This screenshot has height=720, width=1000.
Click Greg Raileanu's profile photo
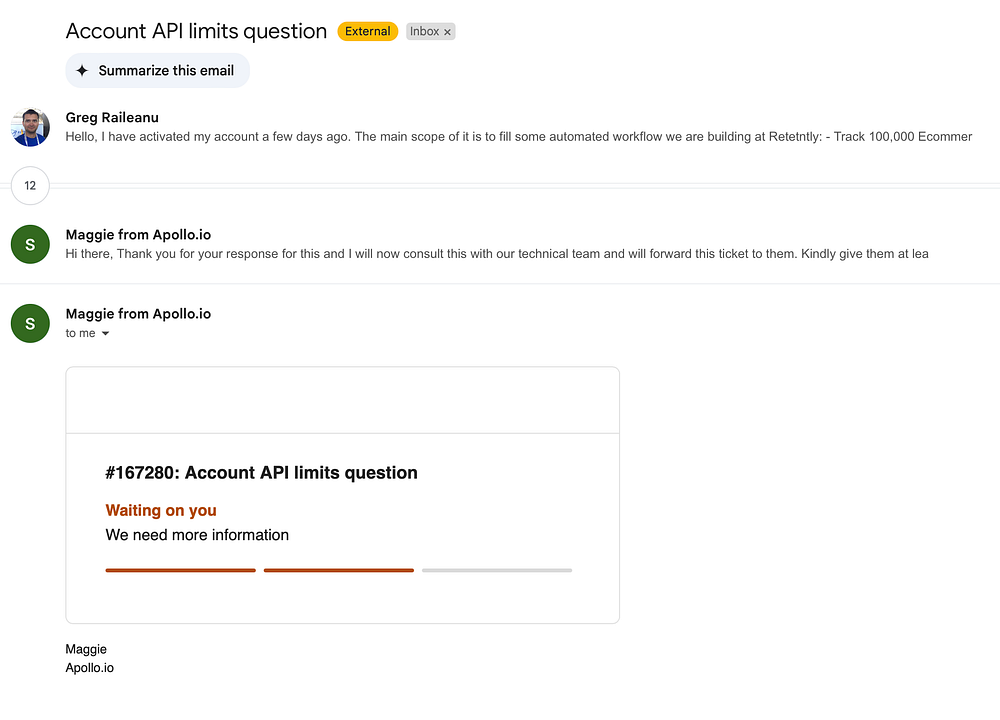[x=30, y=127]
